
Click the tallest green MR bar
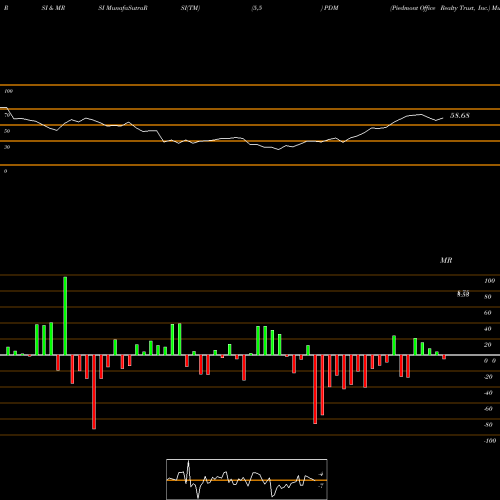(x=65, y=316)
